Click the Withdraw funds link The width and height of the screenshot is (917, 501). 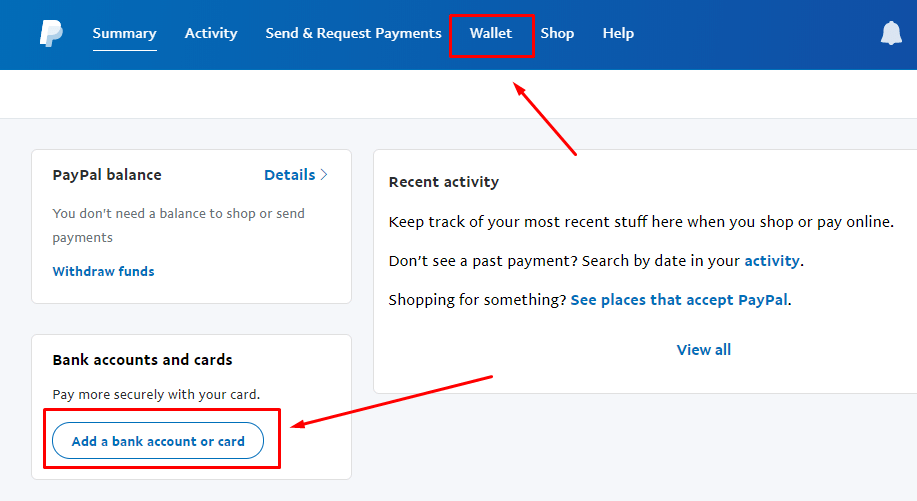(x=103, y=271)
